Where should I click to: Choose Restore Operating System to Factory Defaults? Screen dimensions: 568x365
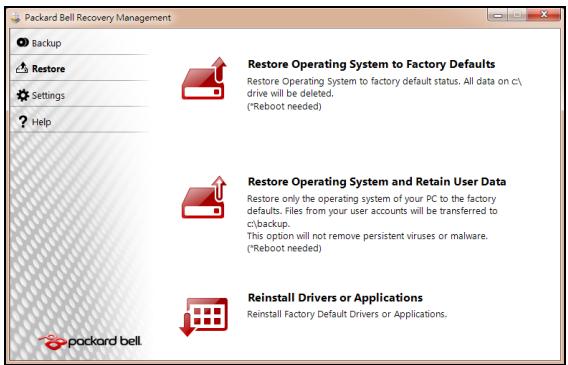371,64
